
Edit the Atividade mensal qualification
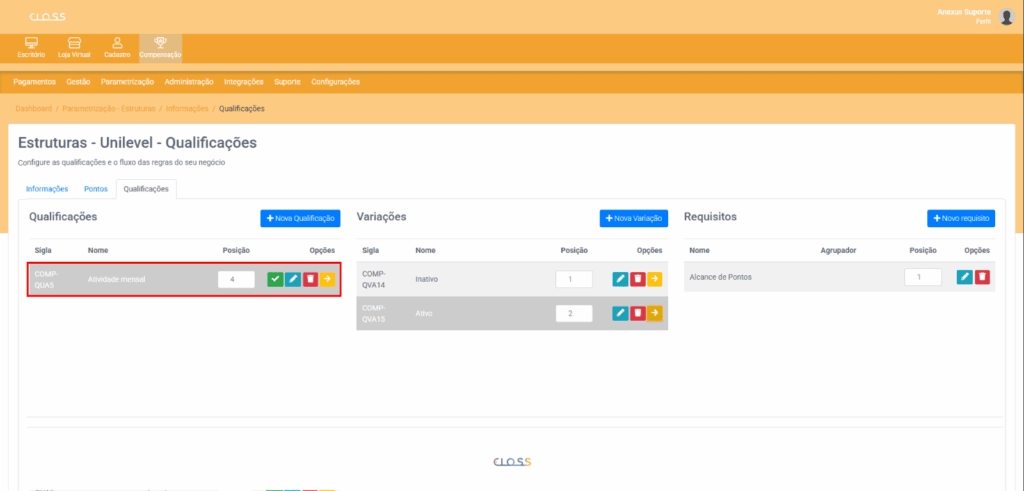(x=293, y=279)
